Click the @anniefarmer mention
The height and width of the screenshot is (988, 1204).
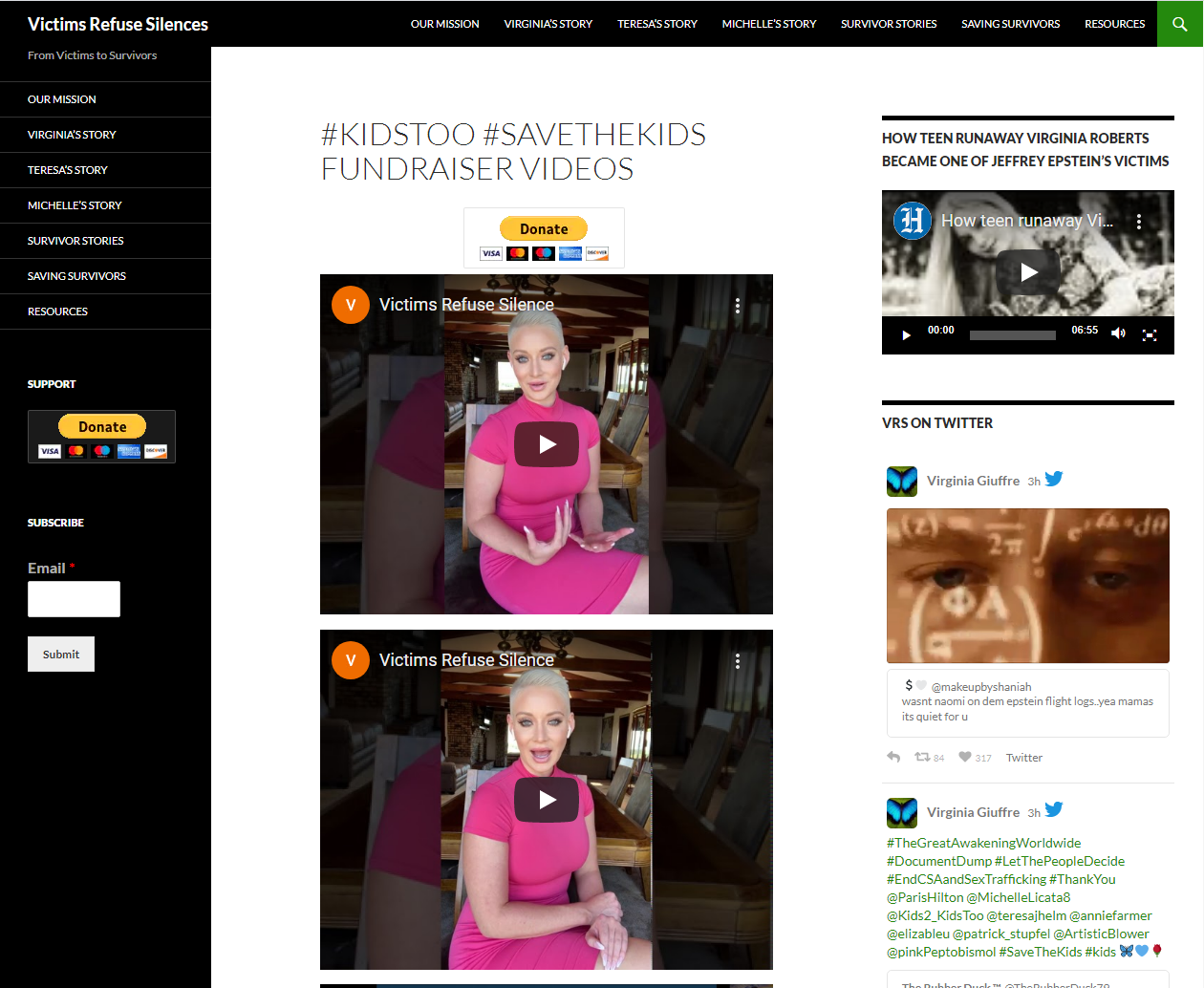pos(1111,915)
